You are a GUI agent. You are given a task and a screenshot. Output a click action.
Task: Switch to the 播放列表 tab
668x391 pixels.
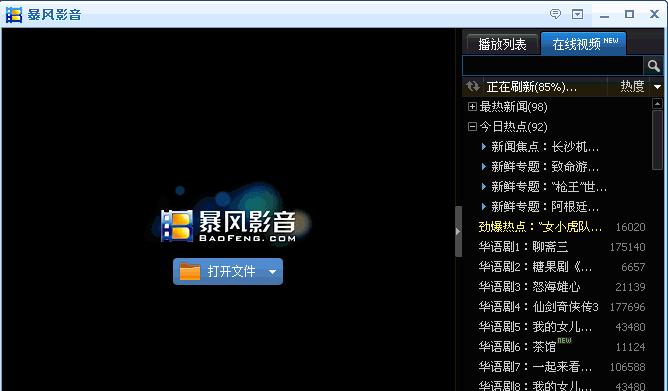(x=502, y=44)
